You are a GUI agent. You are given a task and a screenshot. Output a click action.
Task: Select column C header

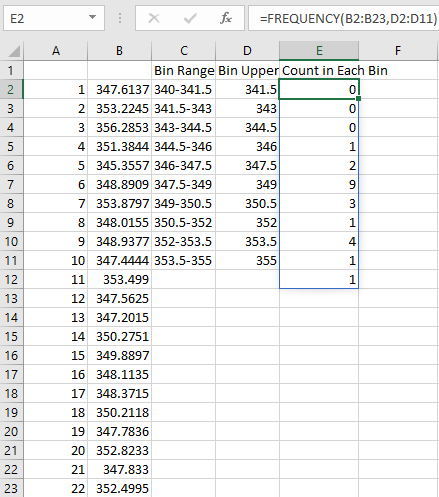[184, 51]
